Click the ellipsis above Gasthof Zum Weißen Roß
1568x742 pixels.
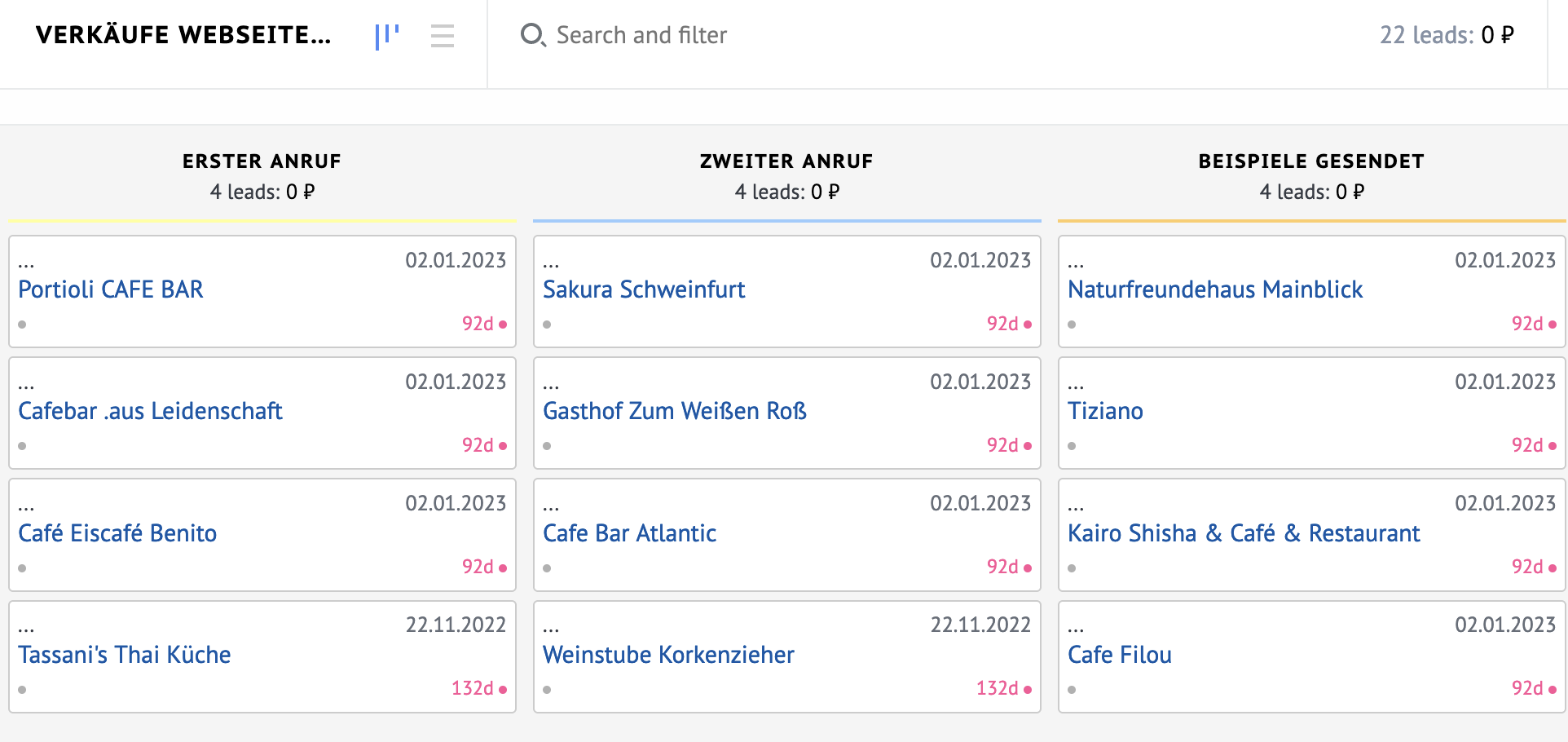pos(551,385)
